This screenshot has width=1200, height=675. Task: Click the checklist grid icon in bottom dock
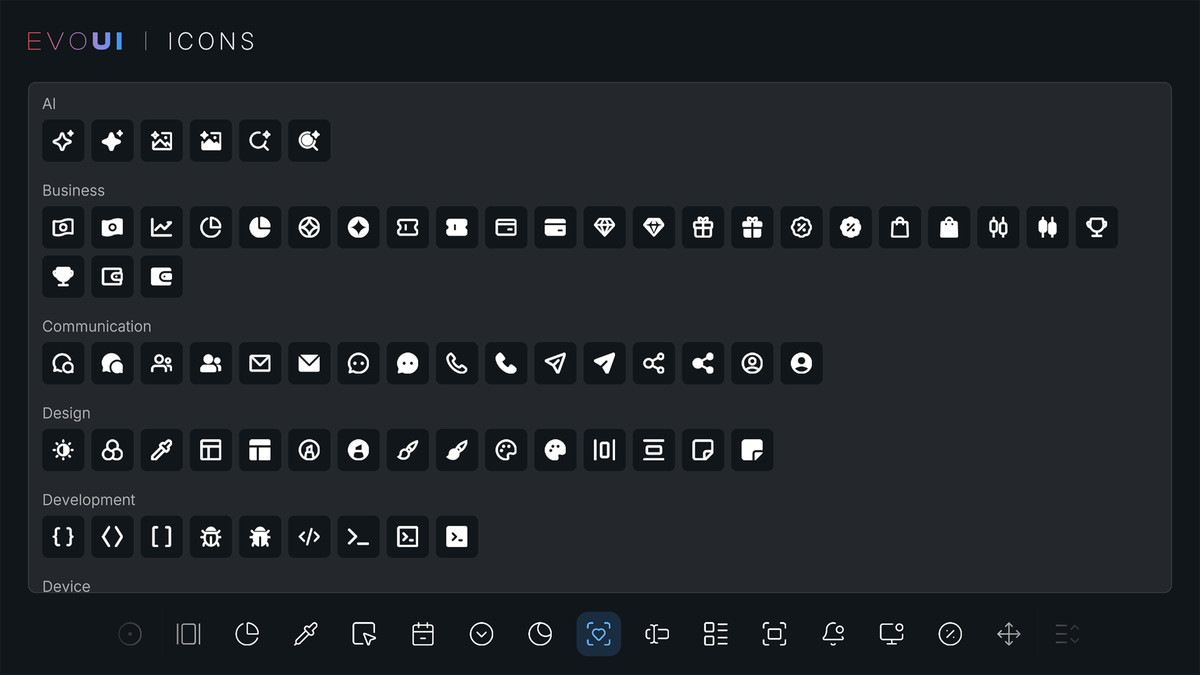[716, 634]
